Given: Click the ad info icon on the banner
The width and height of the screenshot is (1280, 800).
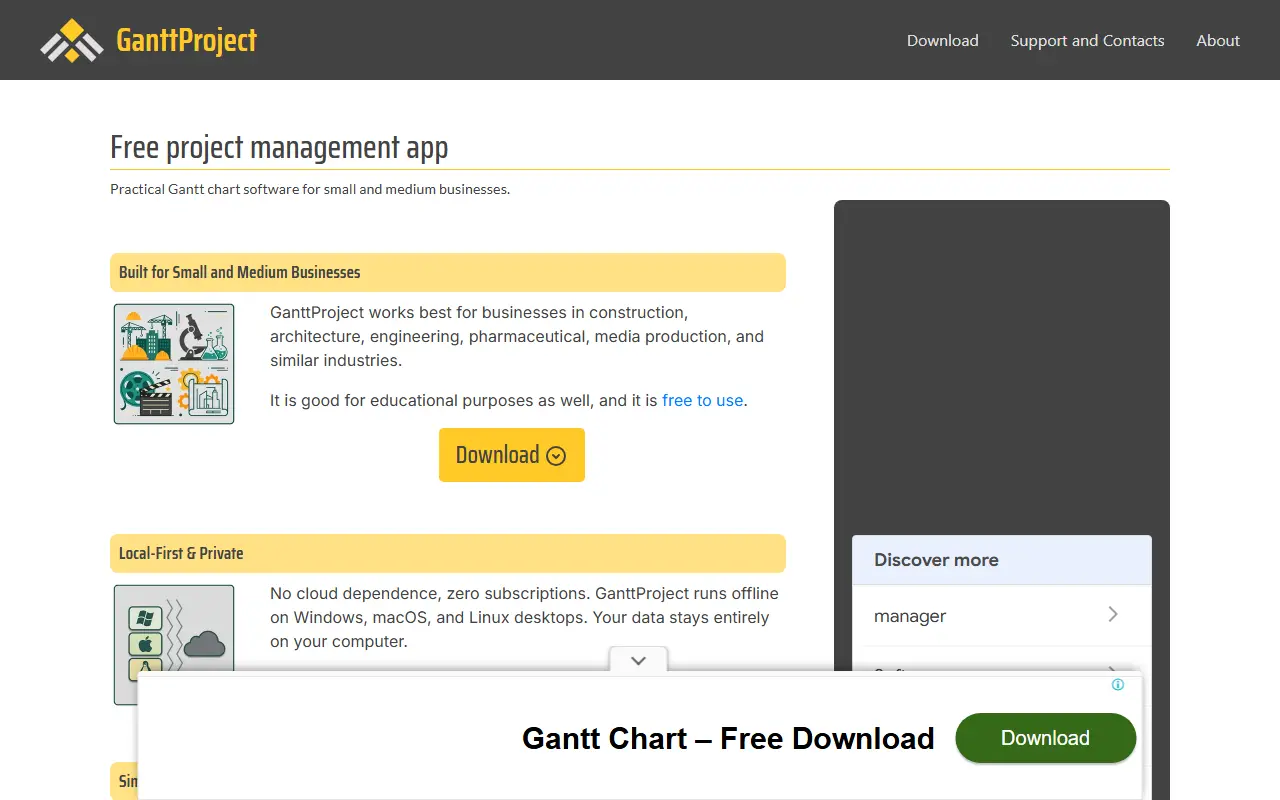Looking at the screenshot, I should [1118, 685].
